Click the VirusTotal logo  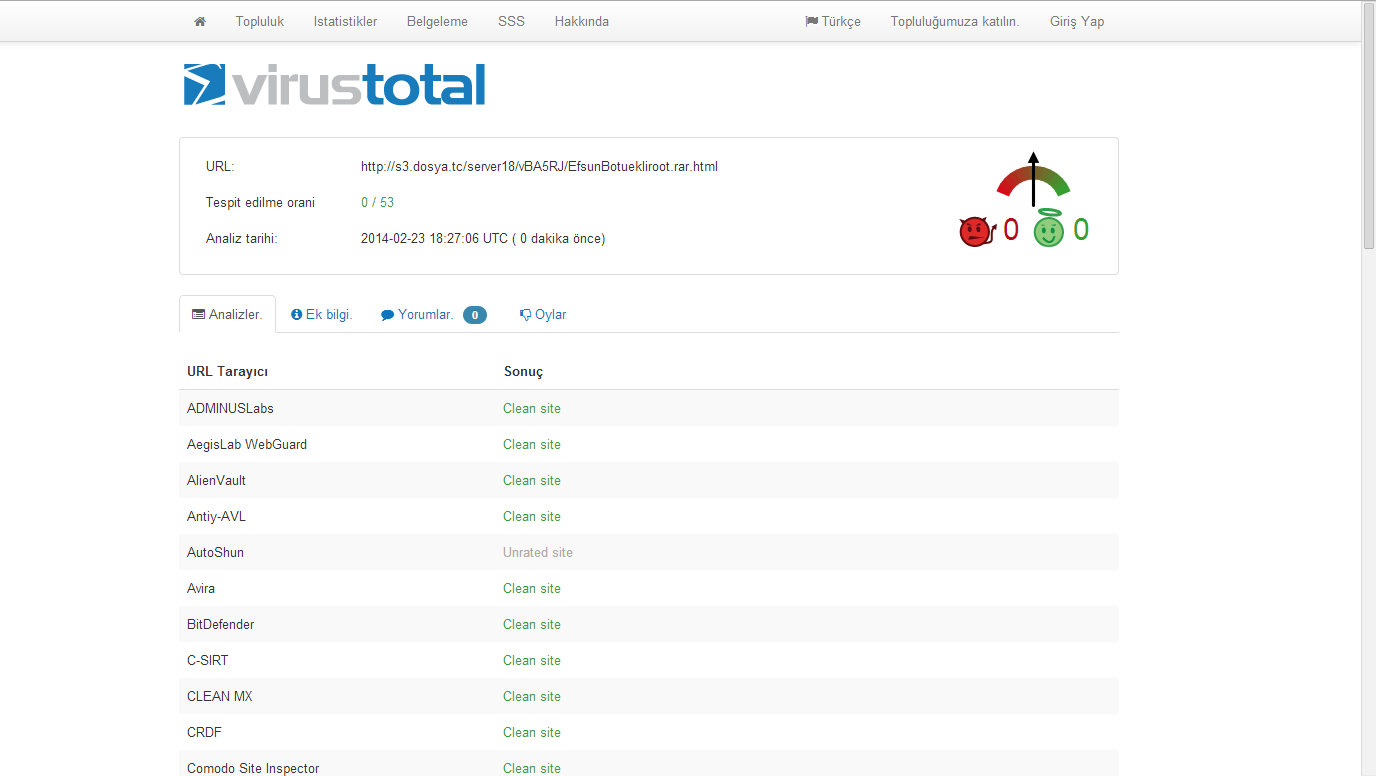pos(334,85)
